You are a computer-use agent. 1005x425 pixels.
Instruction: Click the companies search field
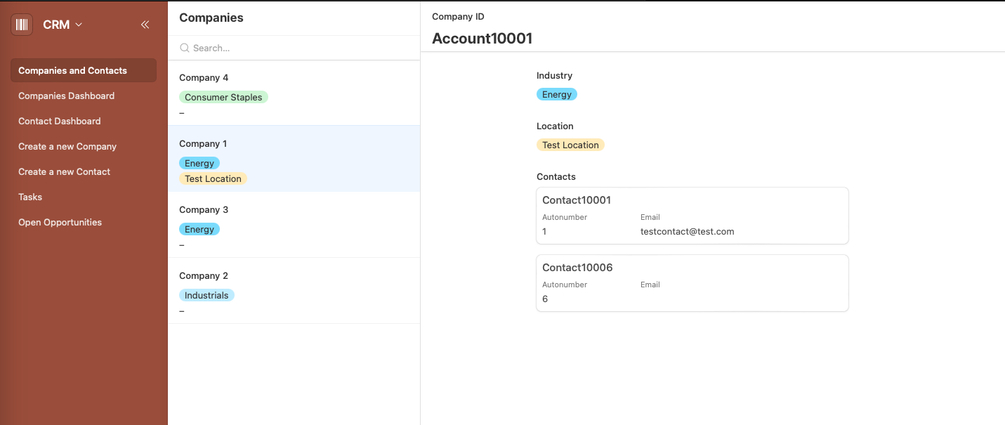click(x=300, y=48)
